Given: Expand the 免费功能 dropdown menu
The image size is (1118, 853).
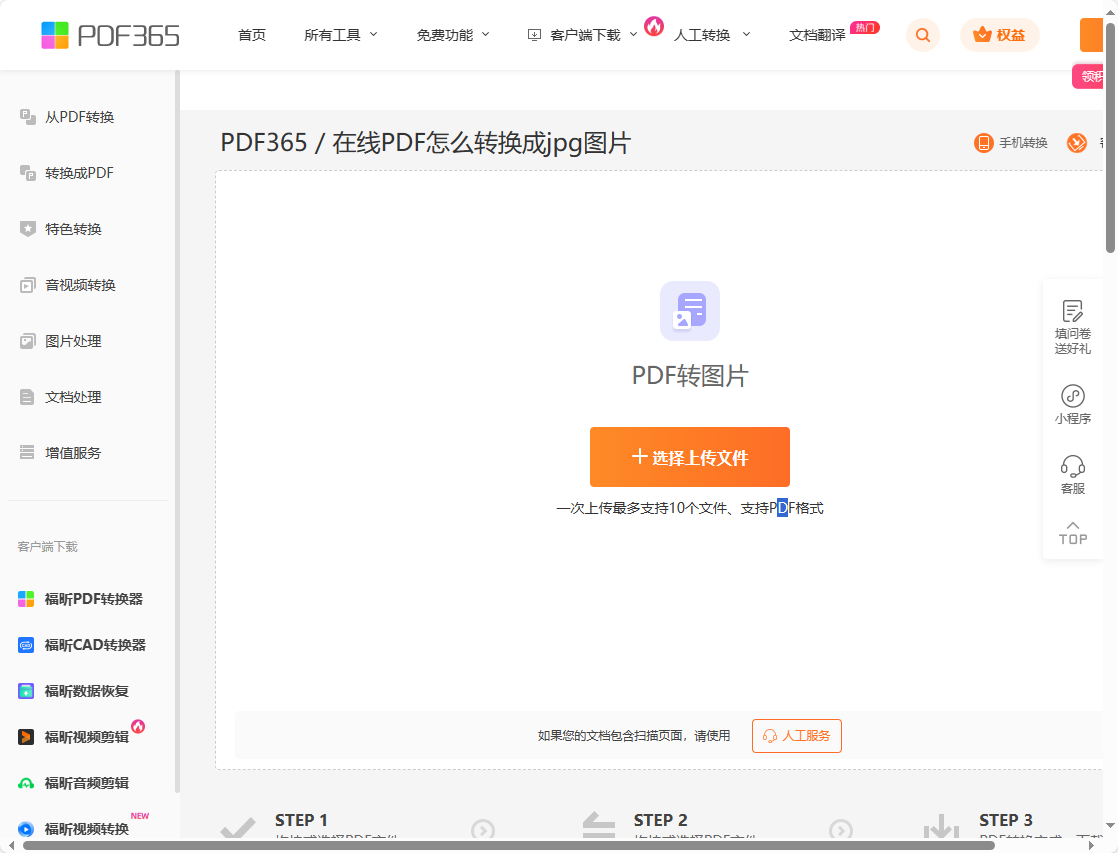Looking at the screenshot, I should pyautogui.click(x=453, y=35).
